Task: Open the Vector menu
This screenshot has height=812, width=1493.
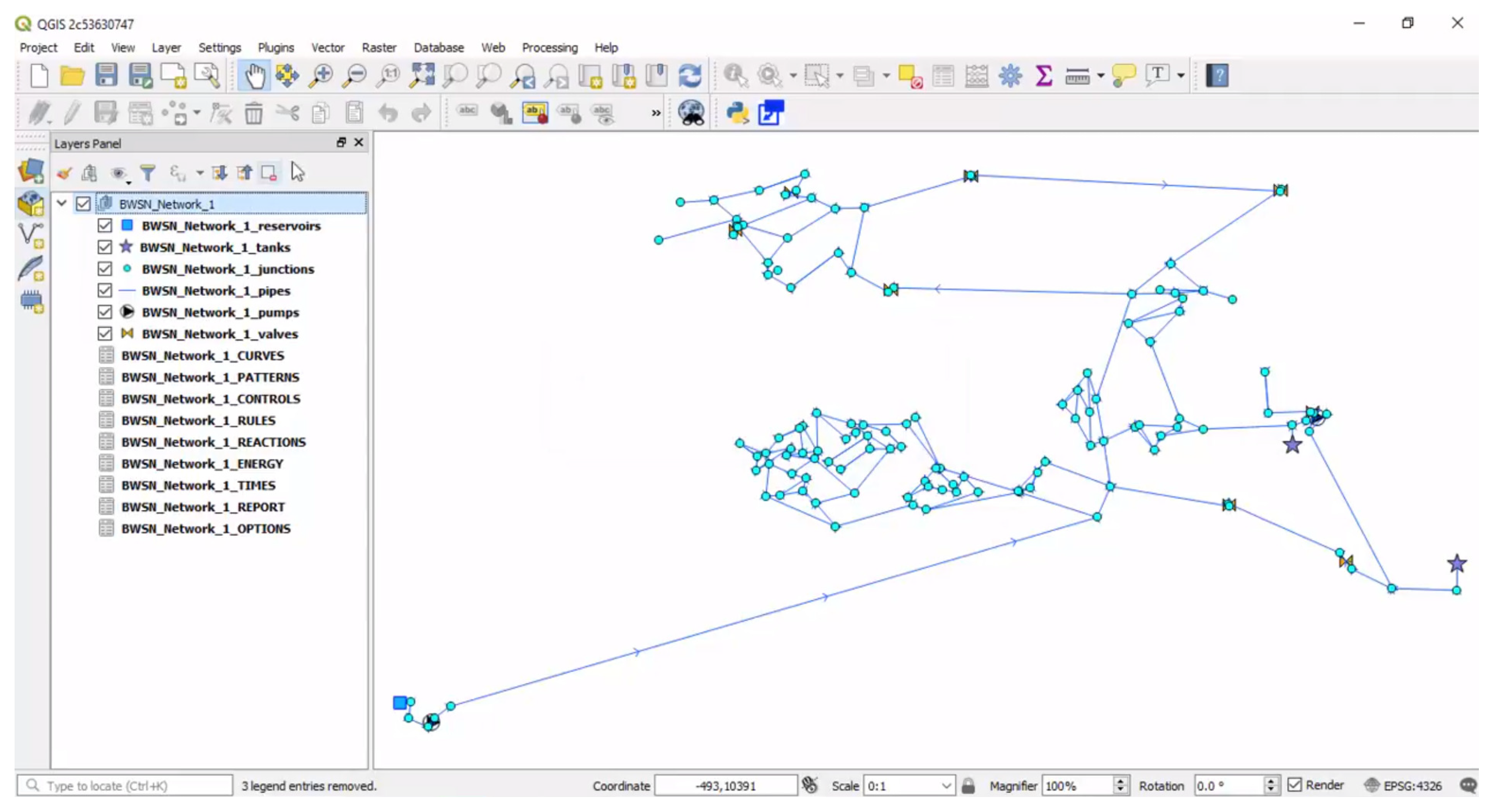Action: (x=328, y=48)
